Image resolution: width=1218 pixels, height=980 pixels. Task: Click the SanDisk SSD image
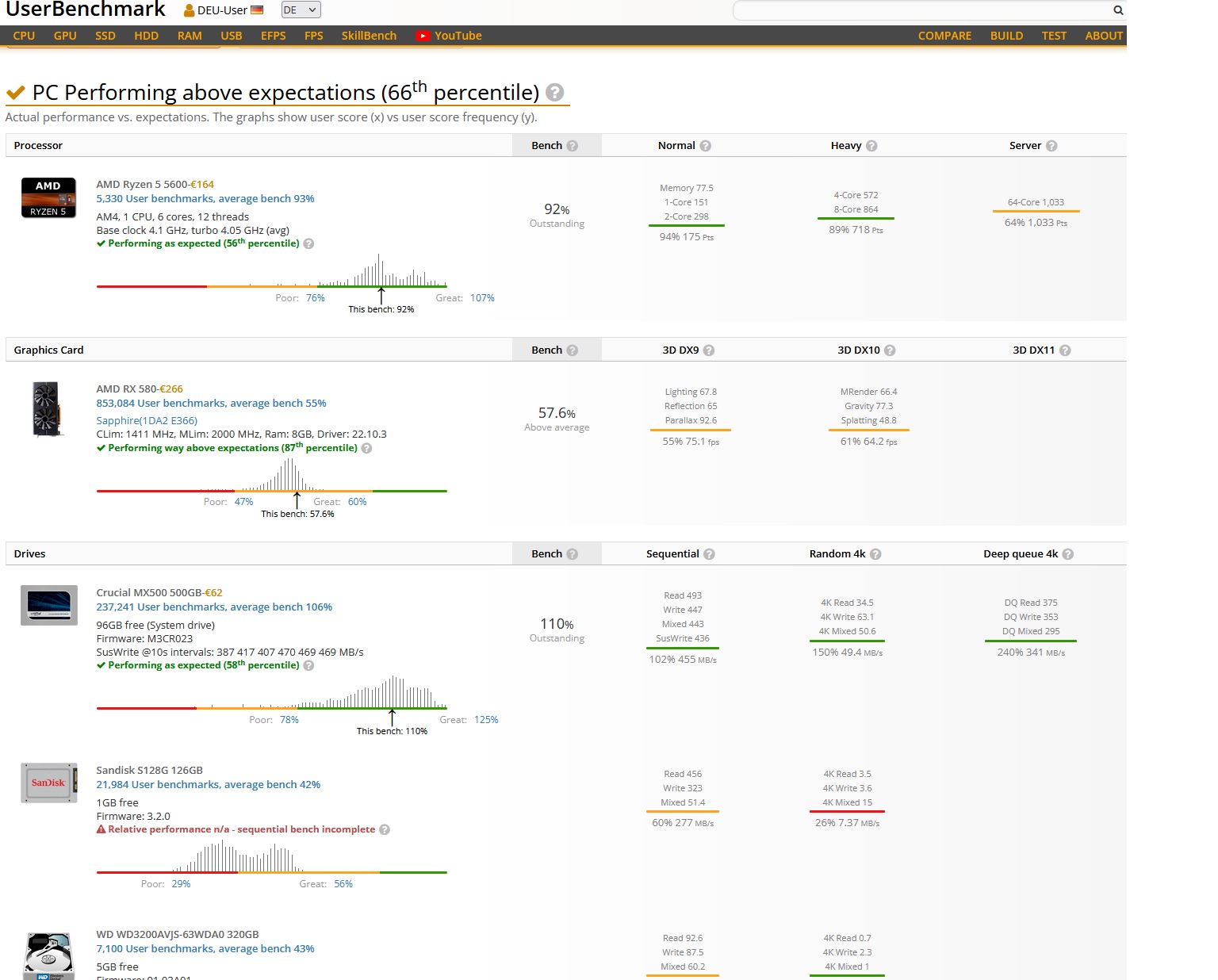[49, 783]
